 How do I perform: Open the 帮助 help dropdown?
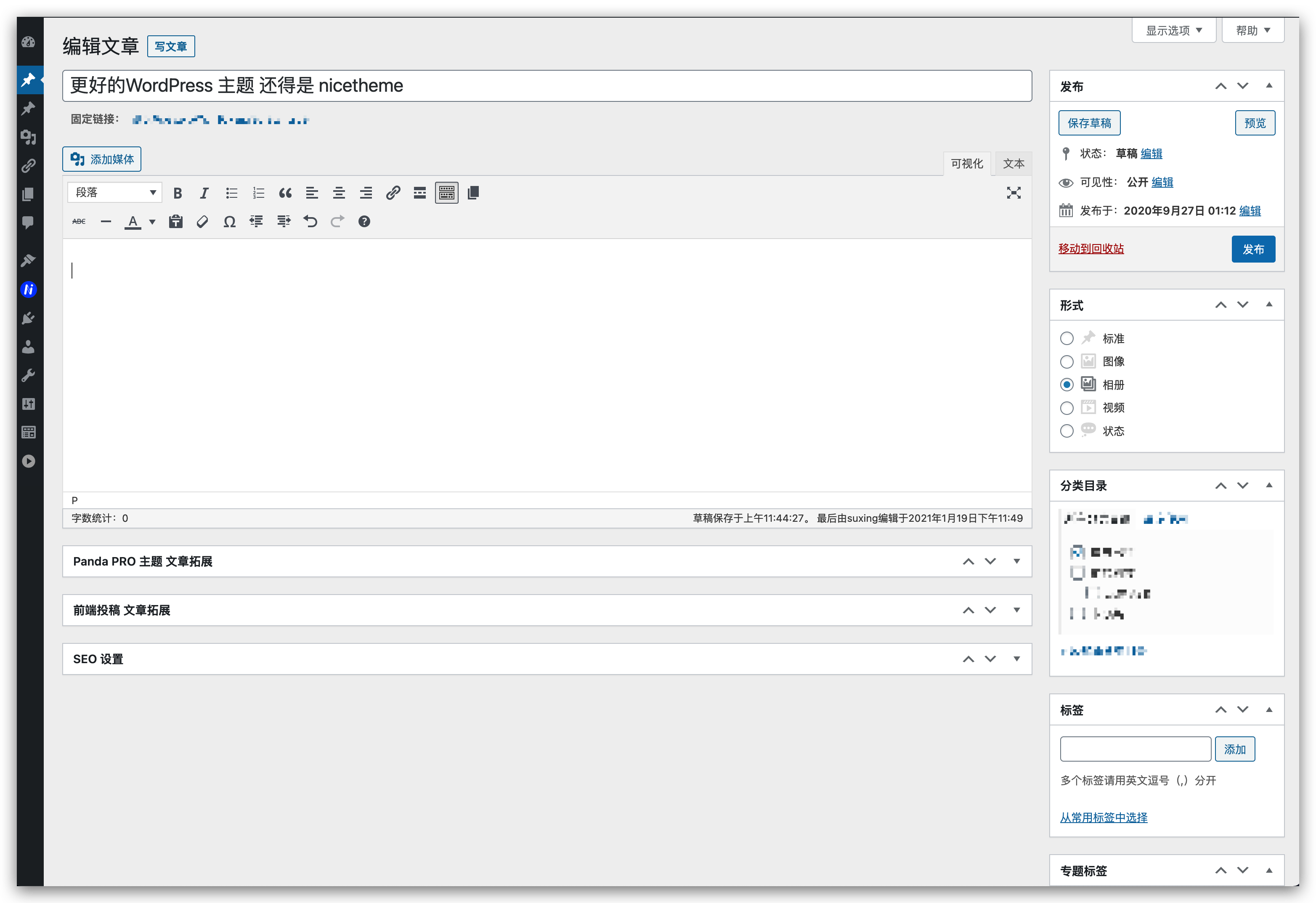(x=1252, y=30)
